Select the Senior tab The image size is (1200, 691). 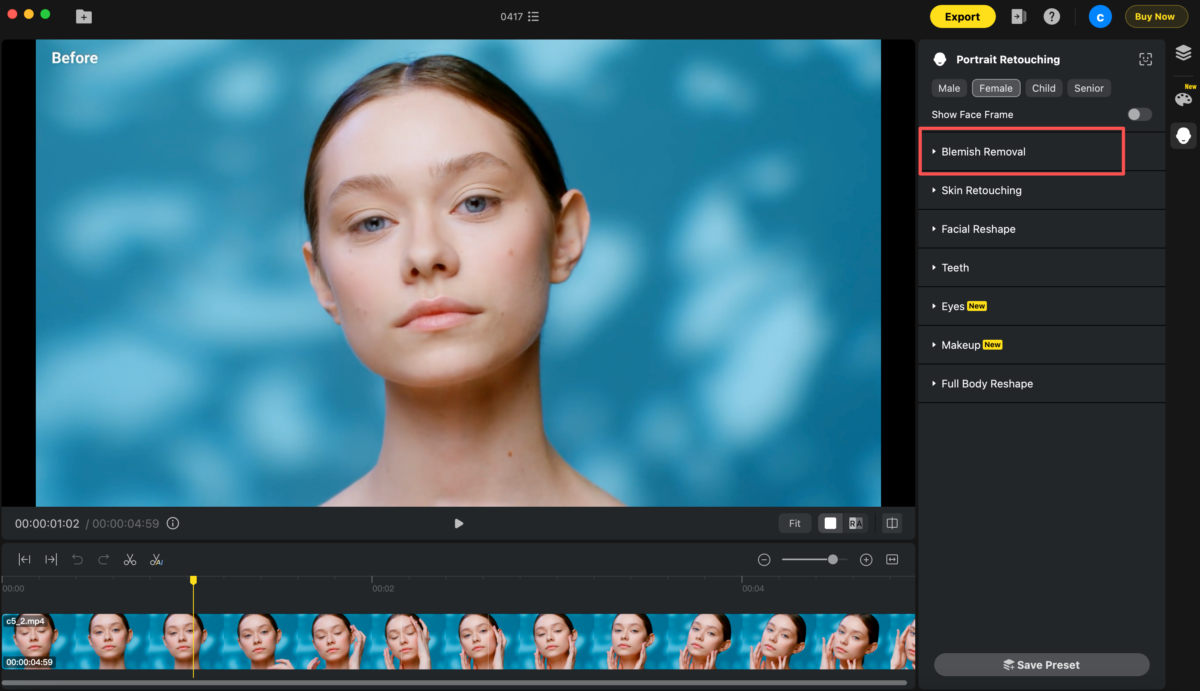pos(1089,88)
